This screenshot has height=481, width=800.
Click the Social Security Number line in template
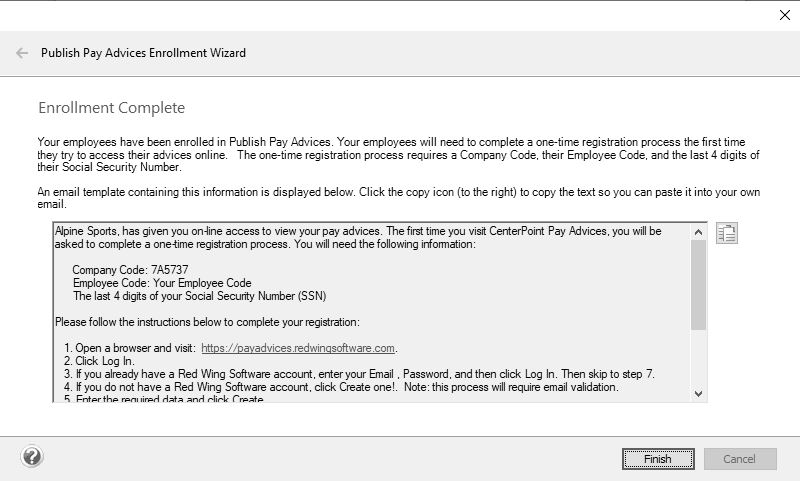pos(199,296)
